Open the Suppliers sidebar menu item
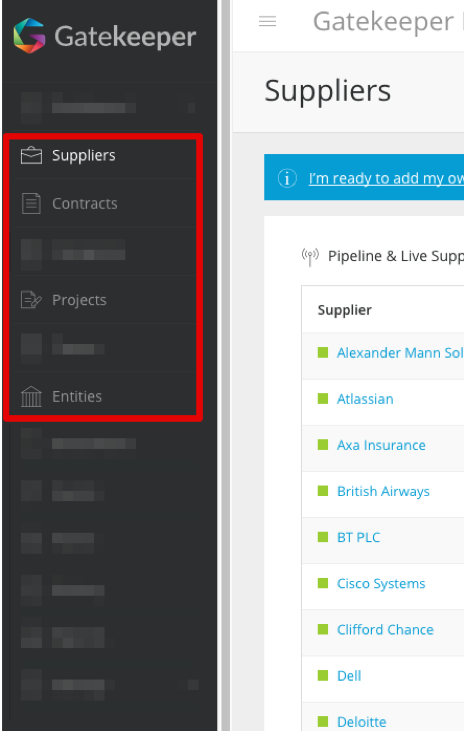This screenshot has height=731, width=464. [x=104, y=155]
